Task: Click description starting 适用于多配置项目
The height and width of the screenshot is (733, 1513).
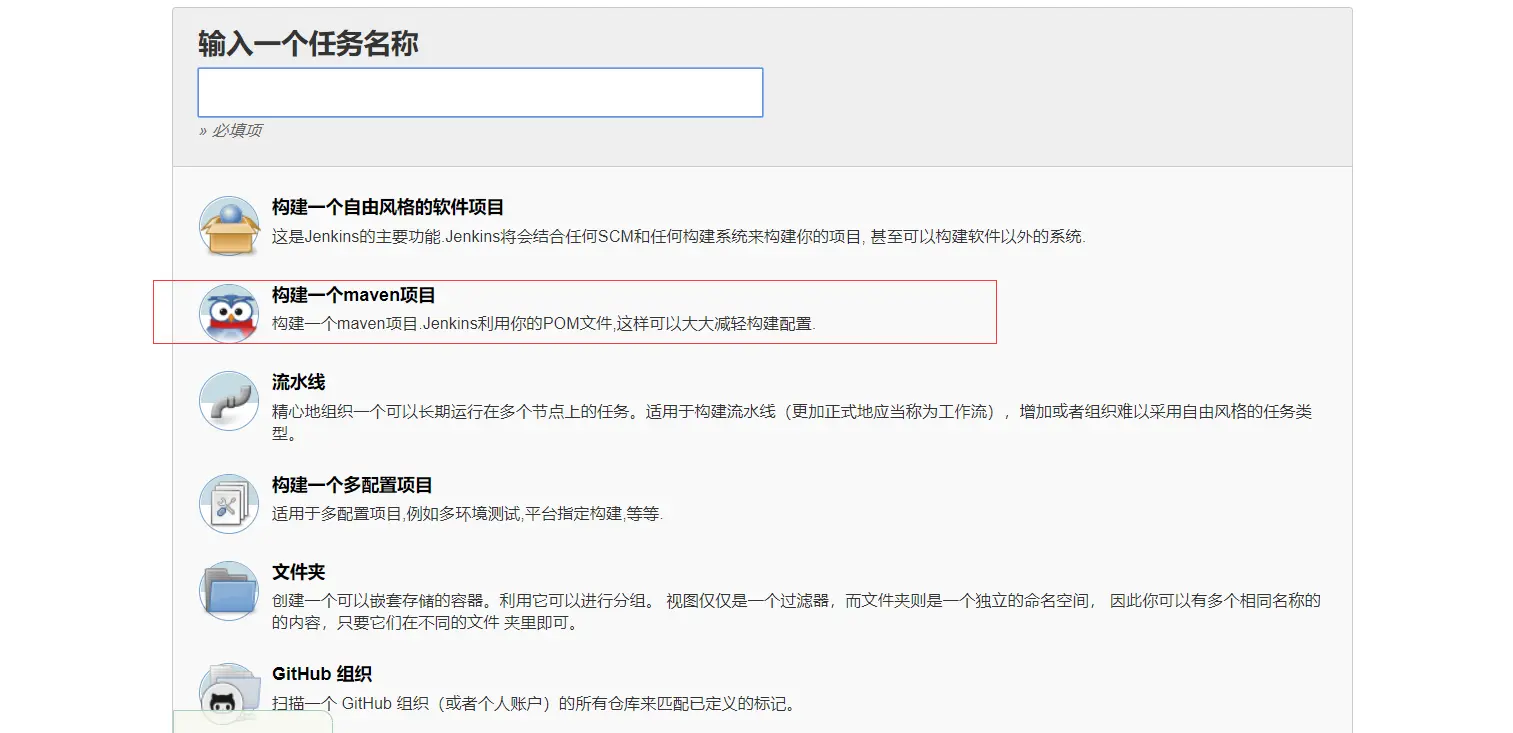Action: [x=468, y=514]
